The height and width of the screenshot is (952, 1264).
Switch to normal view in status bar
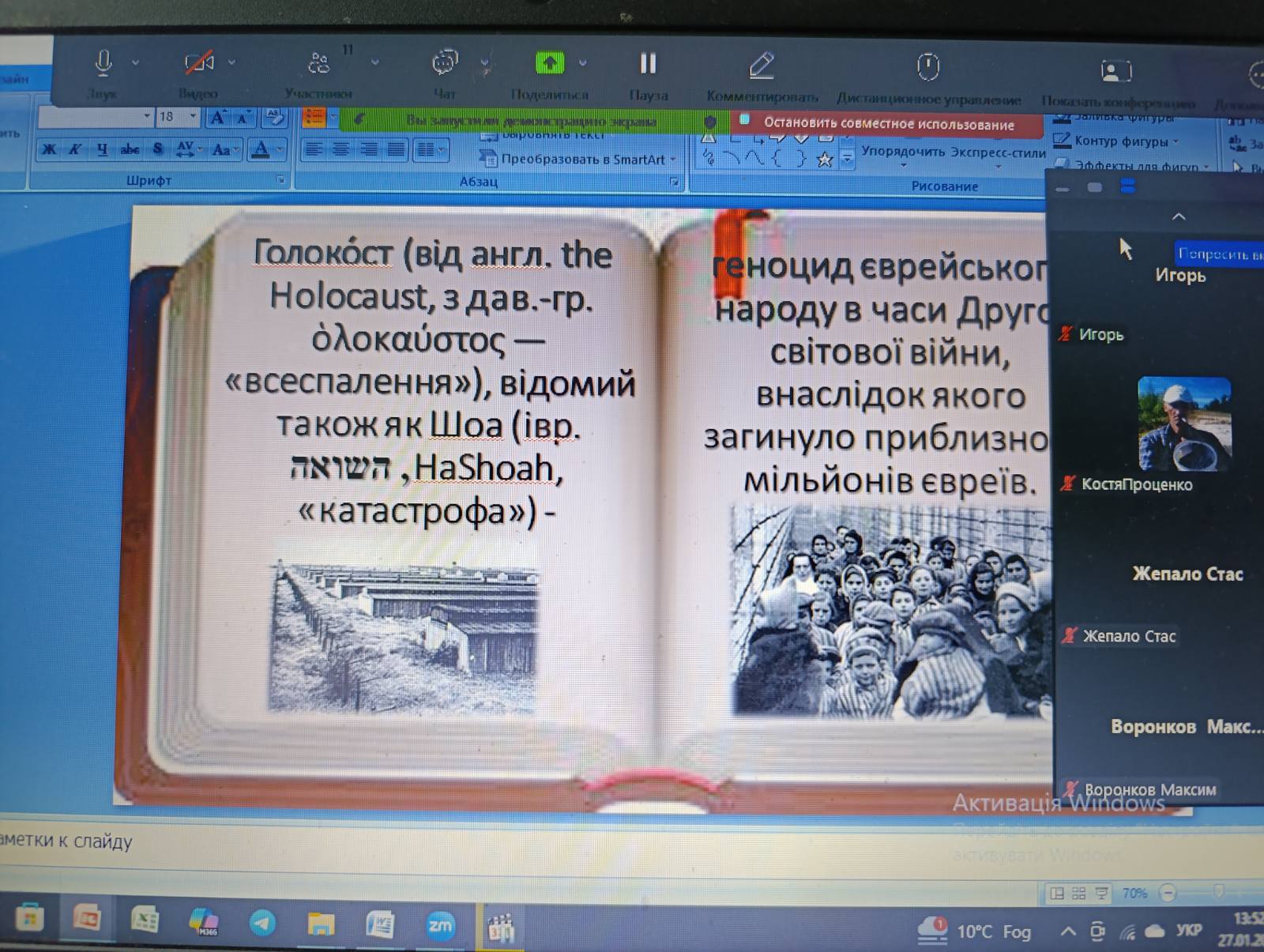tap(1056, 894)
